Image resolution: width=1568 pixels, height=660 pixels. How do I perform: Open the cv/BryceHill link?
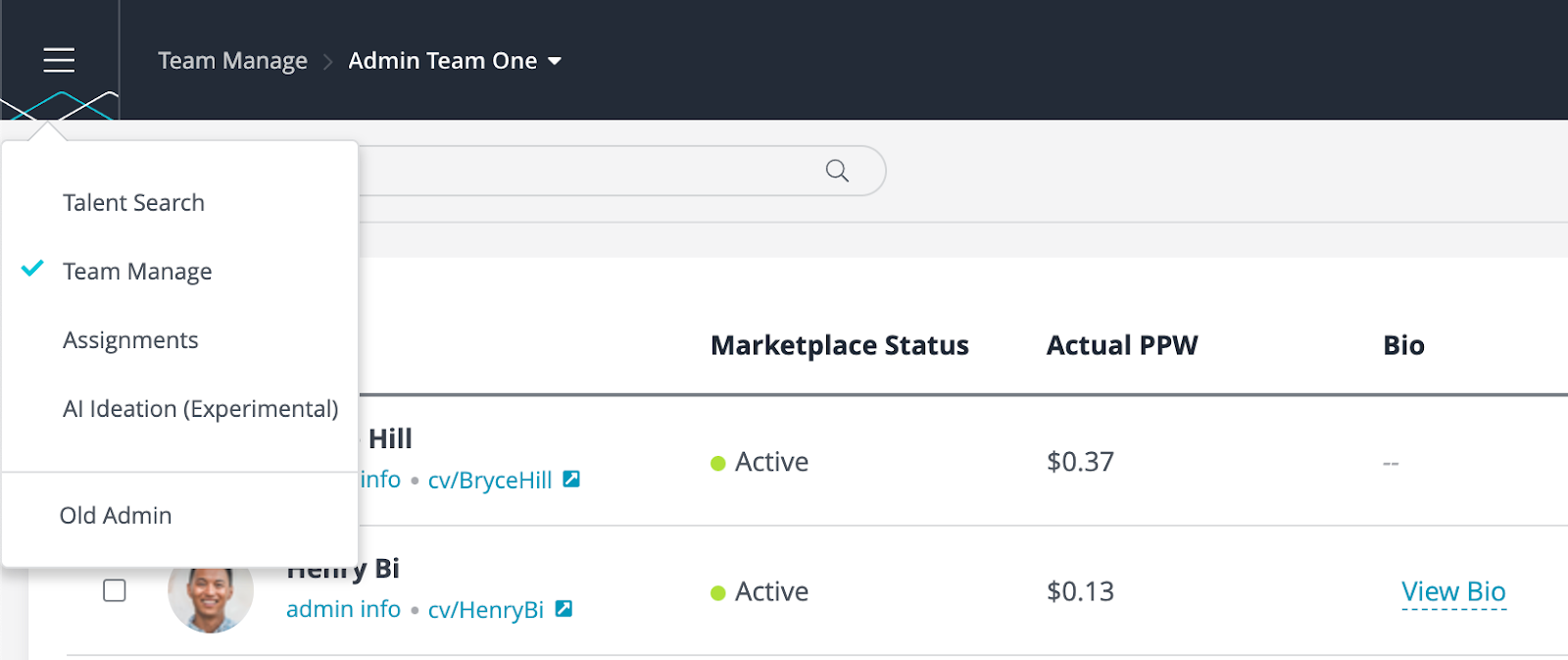[x=489, y=481]
